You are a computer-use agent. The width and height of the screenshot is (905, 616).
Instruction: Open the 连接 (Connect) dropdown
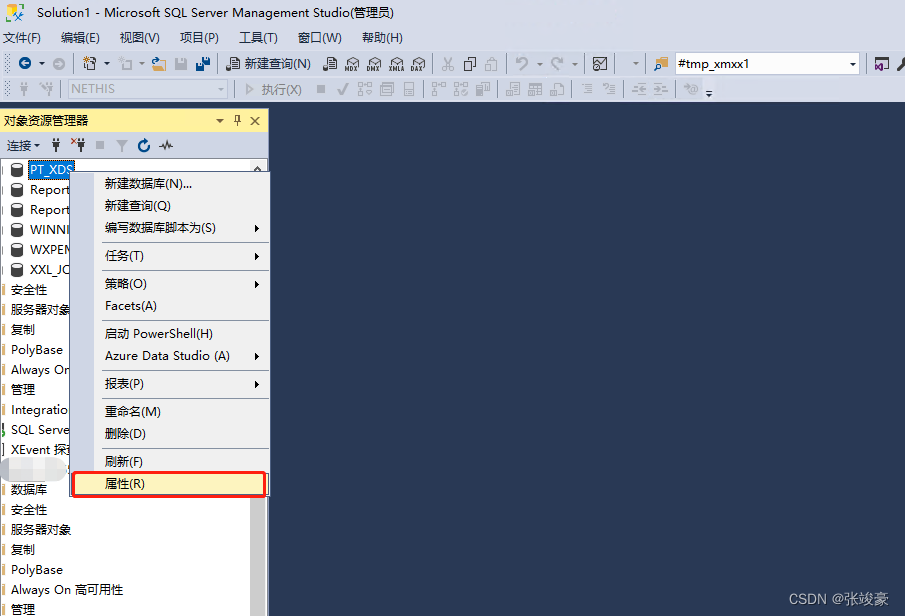click(x=23, y=146)
